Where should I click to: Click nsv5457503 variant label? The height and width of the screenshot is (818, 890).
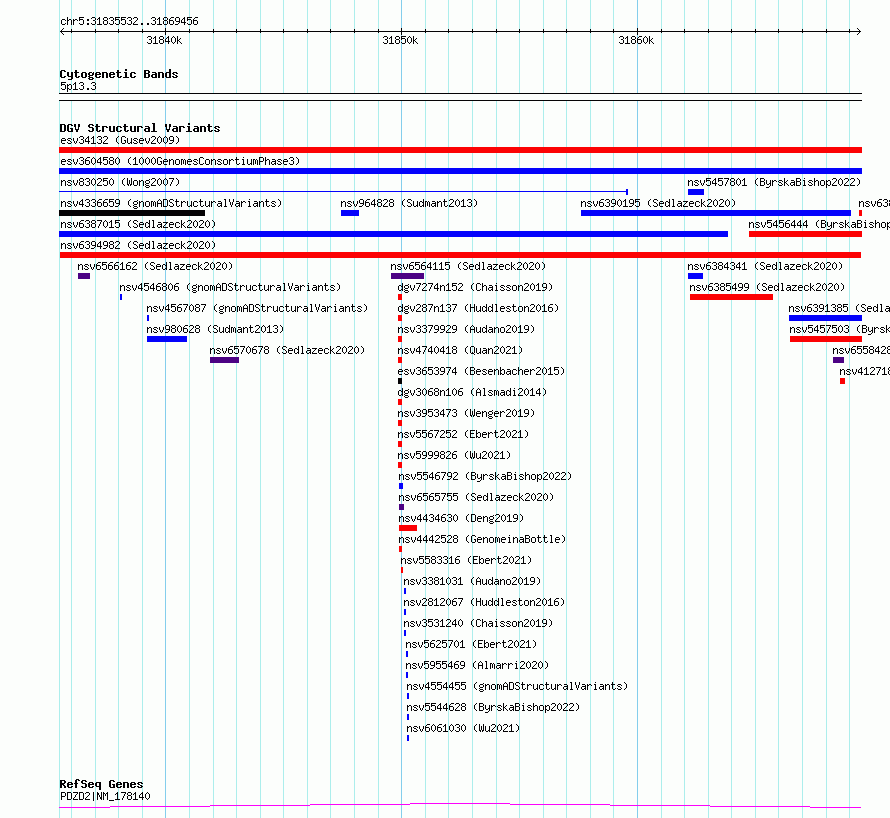[839, 329]
